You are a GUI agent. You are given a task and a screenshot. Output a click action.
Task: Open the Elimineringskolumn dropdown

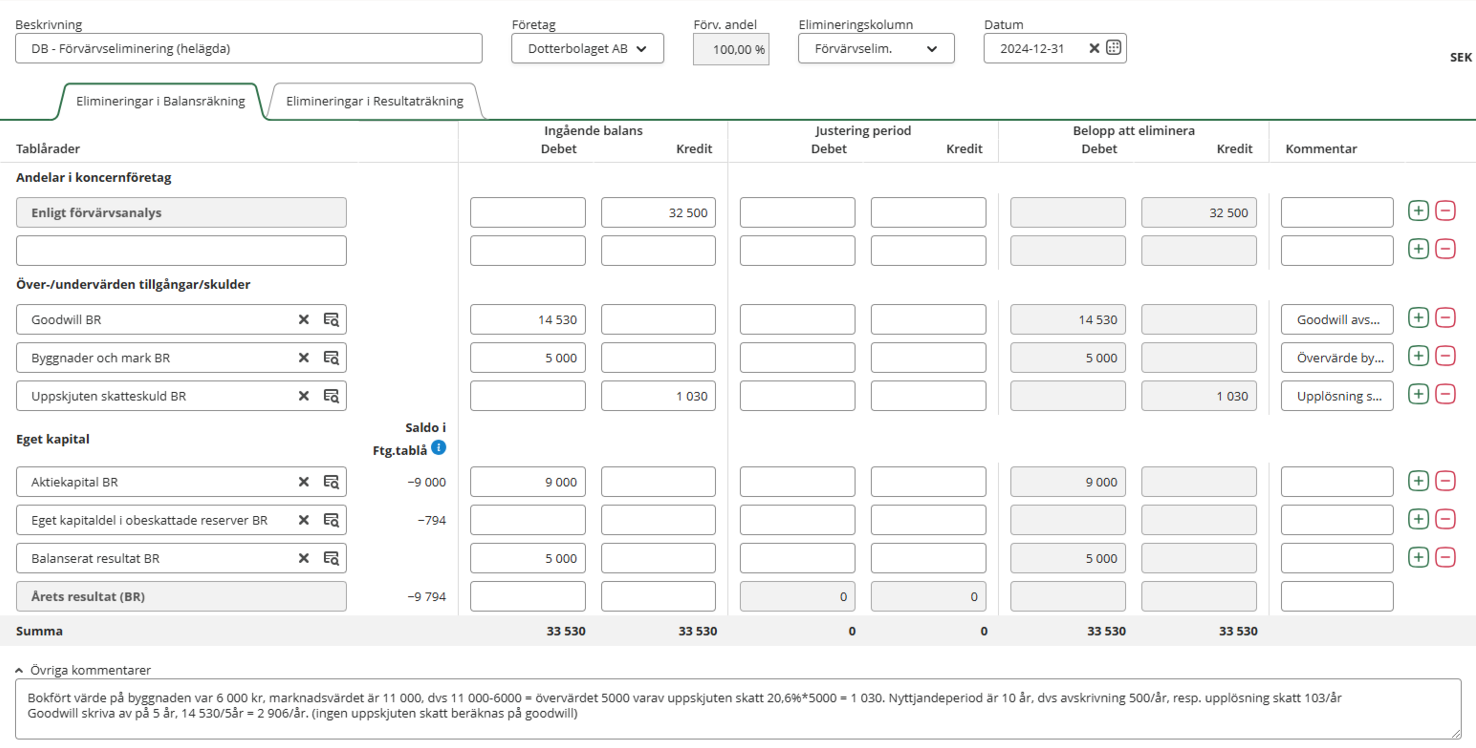pos(875,48)
